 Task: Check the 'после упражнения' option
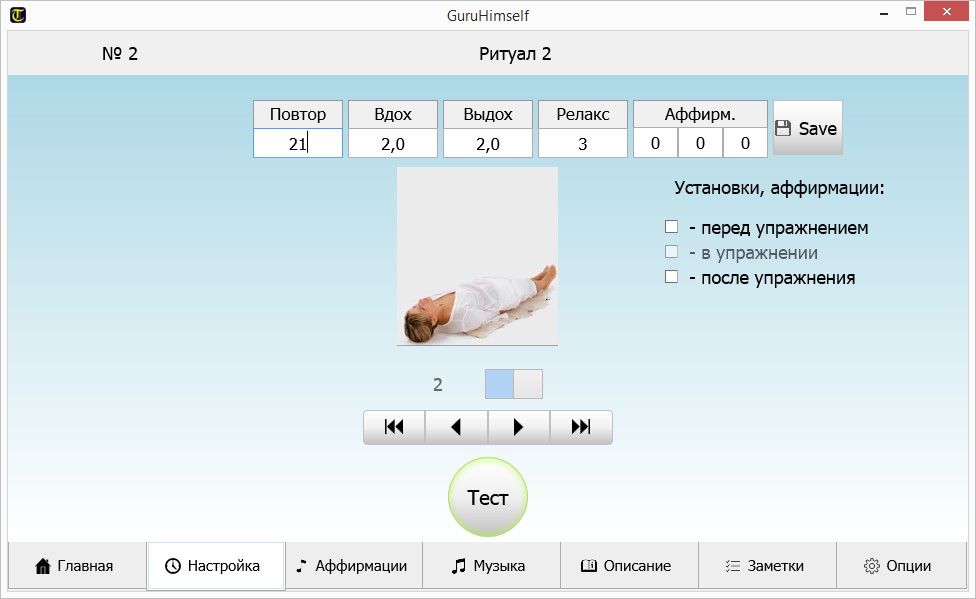(672, 277)
